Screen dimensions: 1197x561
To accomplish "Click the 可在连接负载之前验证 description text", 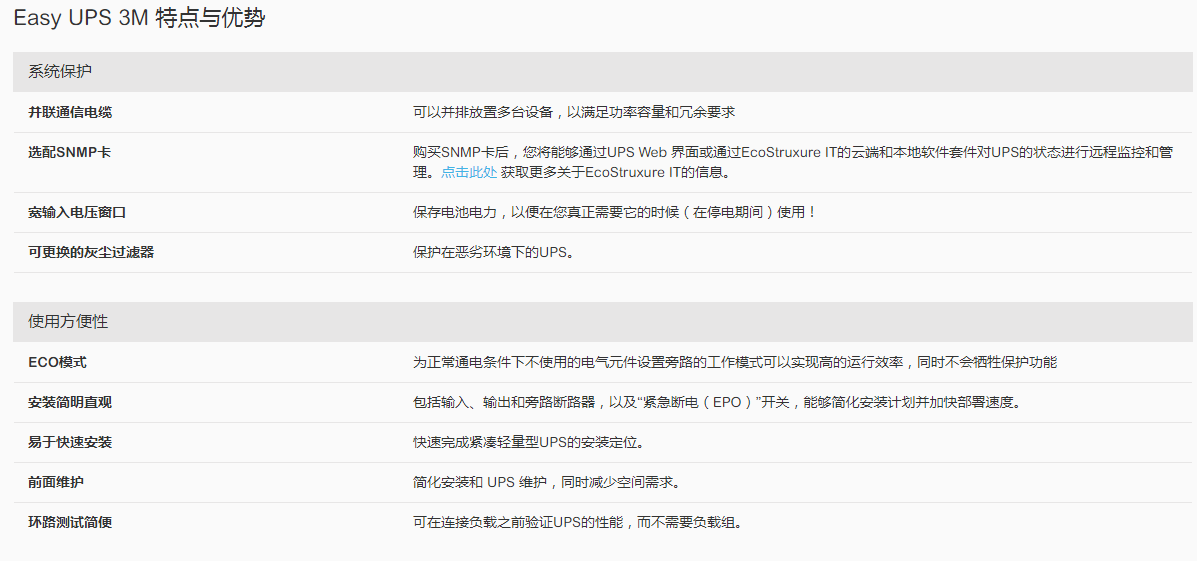I will point(578,522).
